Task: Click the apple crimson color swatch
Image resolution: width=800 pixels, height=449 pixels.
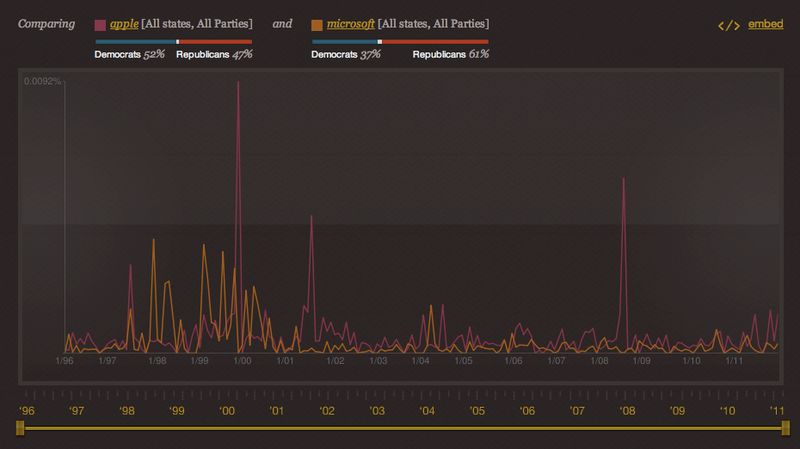Action: 100,25
